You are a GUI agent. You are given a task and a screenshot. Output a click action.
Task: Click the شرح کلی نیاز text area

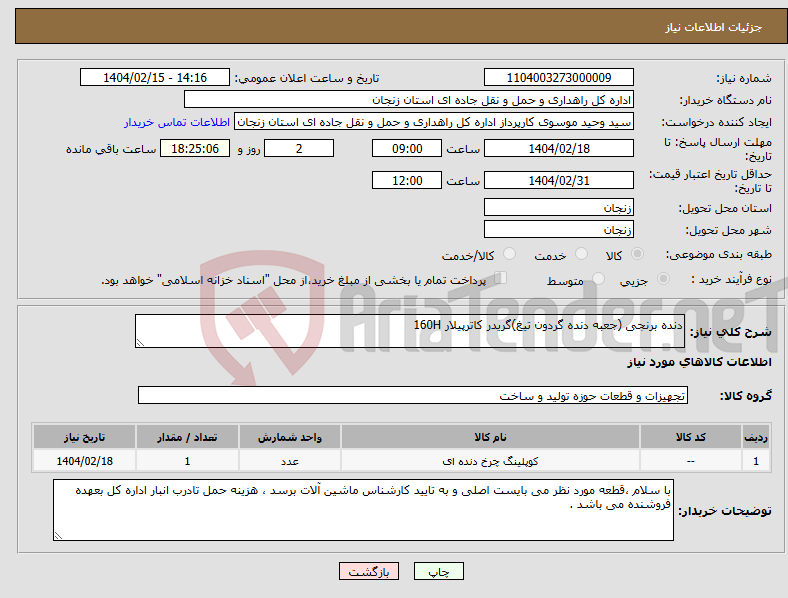pyautogui.click(x=410, y=331)
